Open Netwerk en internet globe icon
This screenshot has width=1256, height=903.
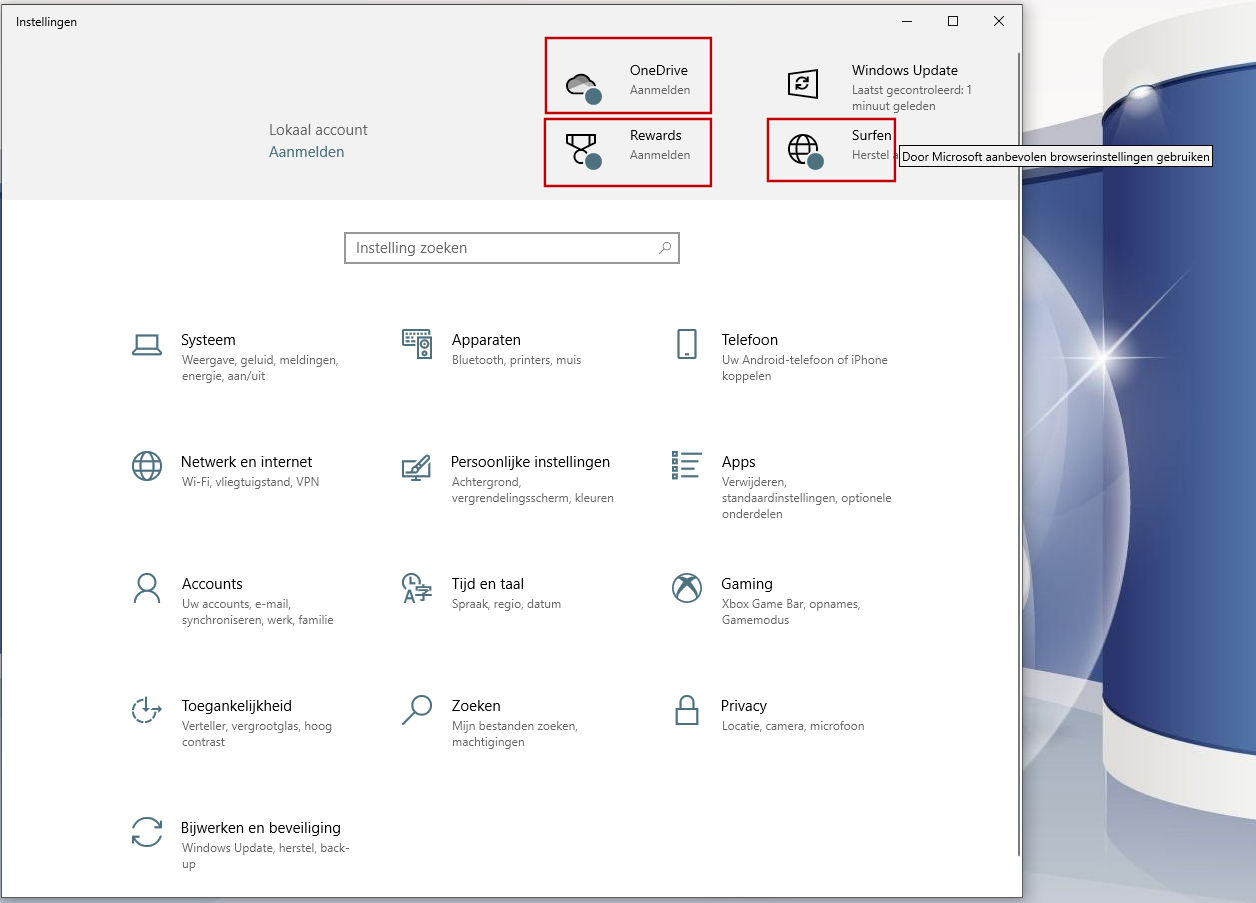147,466
